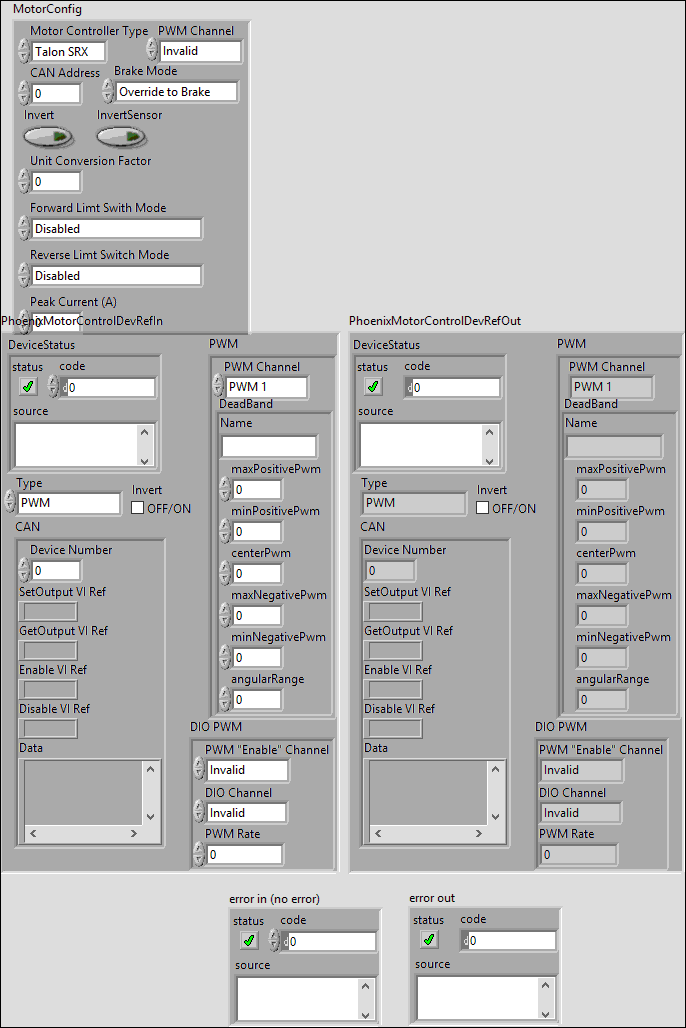Click the angularRange stepper arrows in DevRefIn

225,699
